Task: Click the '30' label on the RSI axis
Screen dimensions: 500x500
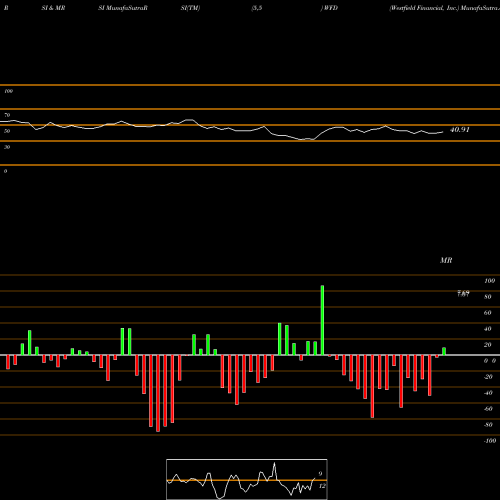Action: tap(7, 147)
